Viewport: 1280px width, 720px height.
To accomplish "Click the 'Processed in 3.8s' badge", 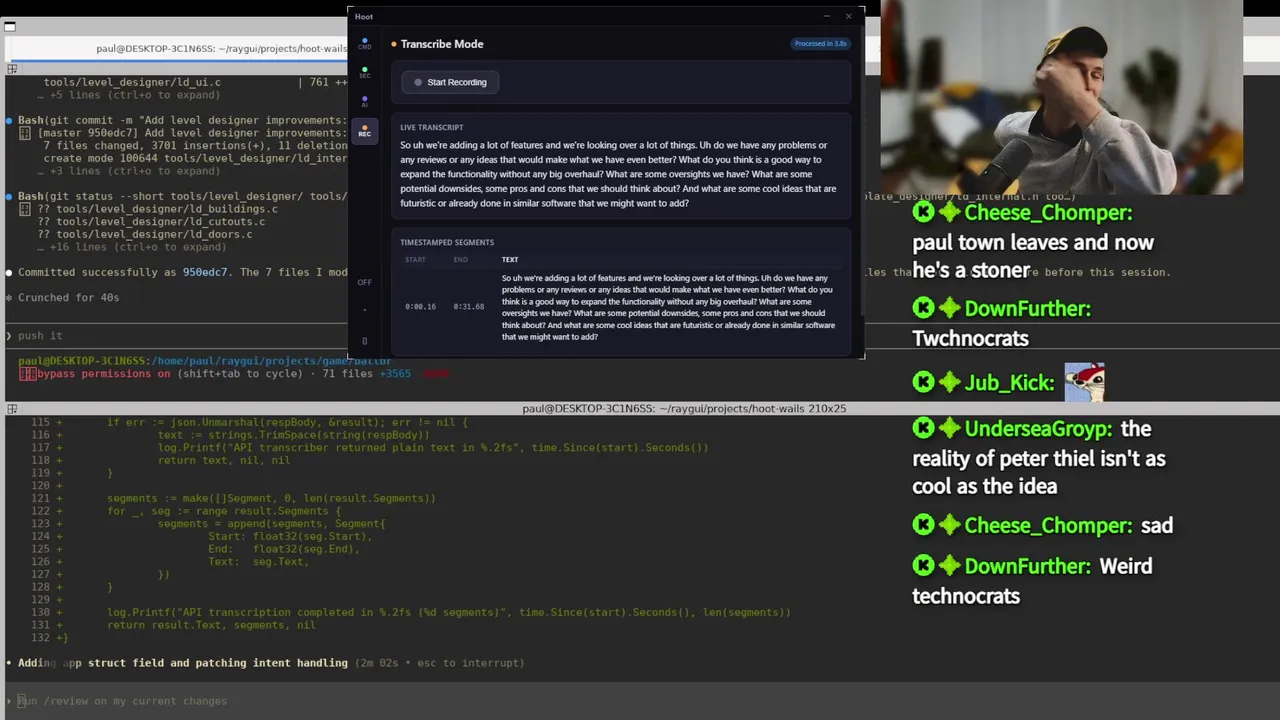I will coord(820,44).
